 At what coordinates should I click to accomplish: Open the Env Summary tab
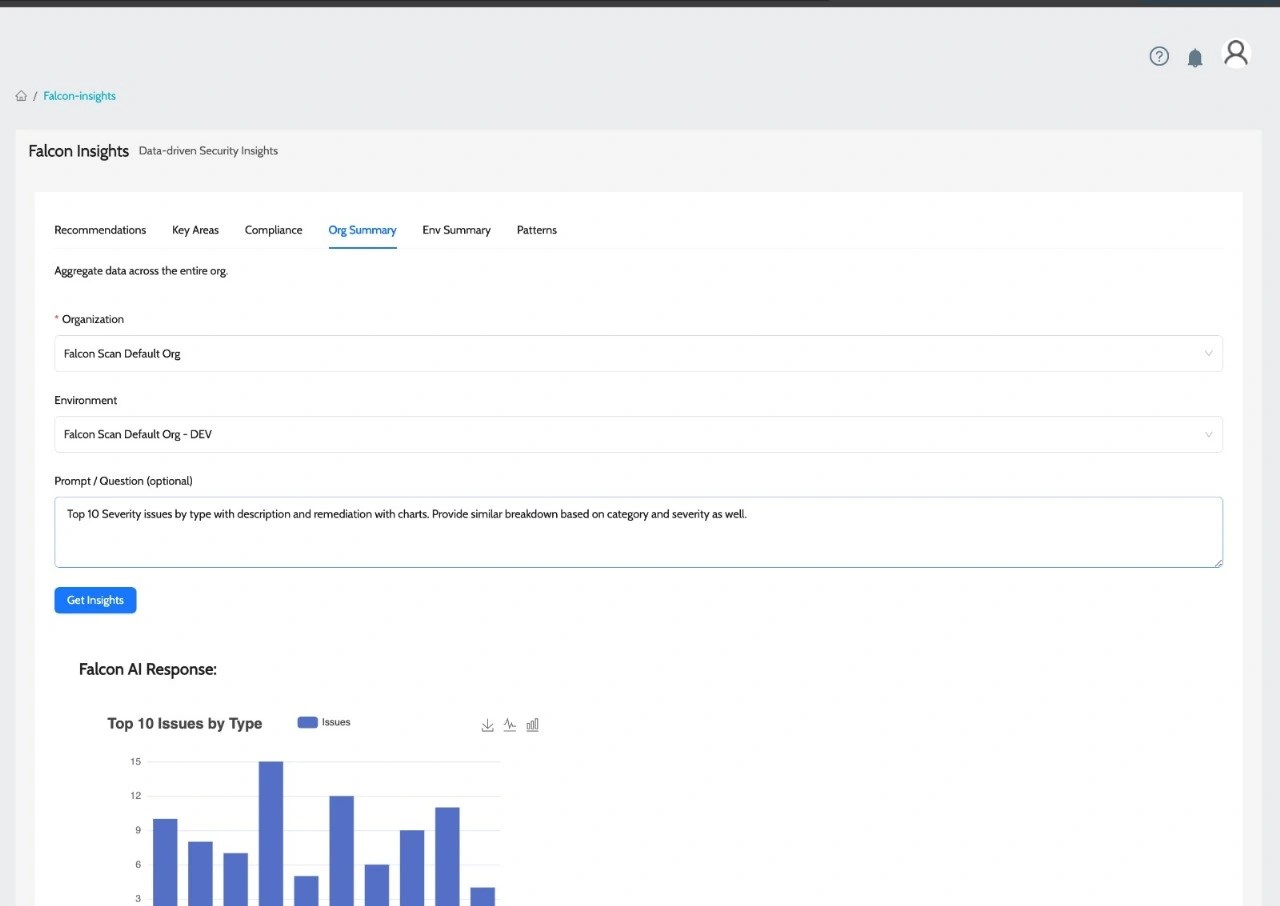coord(456,230)
